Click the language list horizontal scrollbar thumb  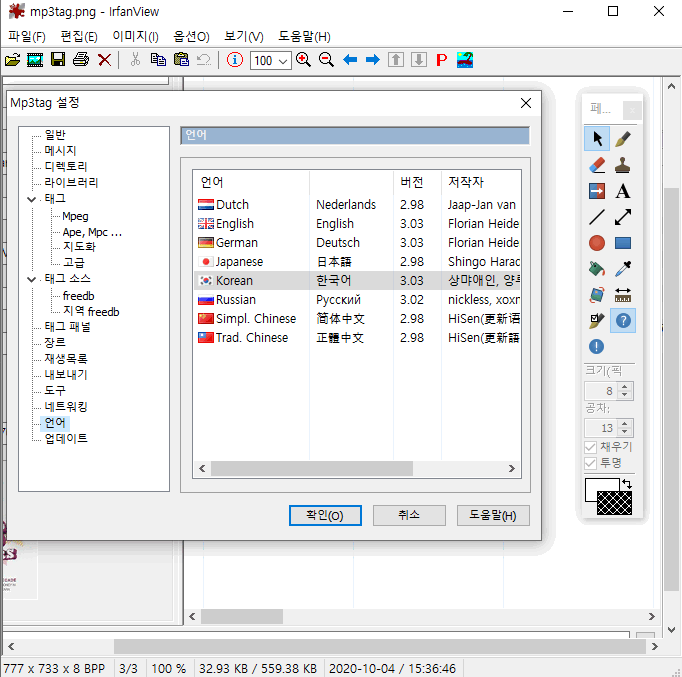pyautogui.click(x=312, y=468)
